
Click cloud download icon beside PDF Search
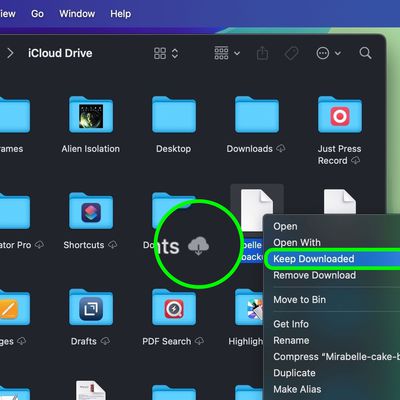[x=199, y=341]
